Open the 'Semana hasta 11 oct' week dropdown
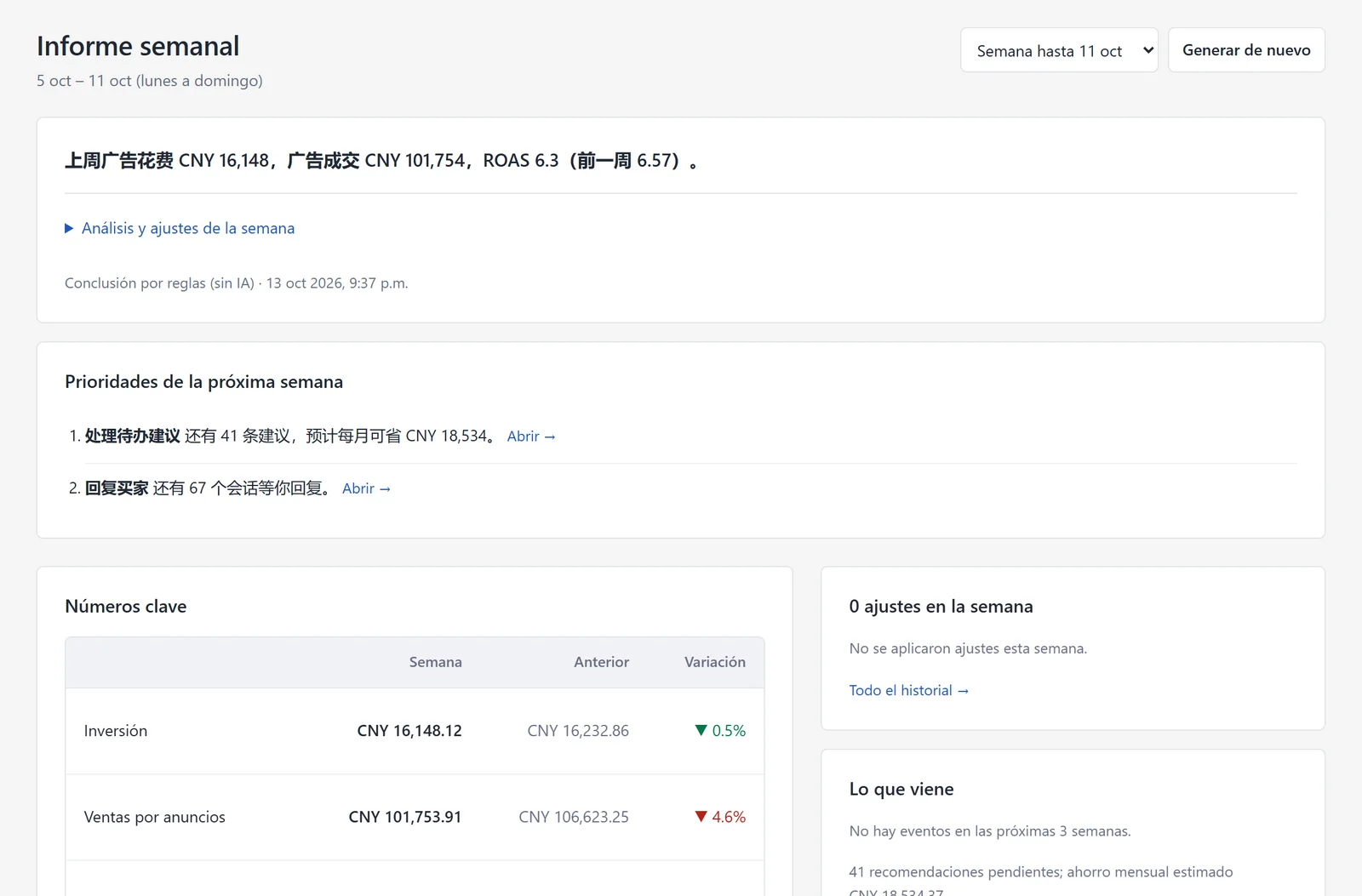This screenshot has width=1362, height=896. [1059, 50]
